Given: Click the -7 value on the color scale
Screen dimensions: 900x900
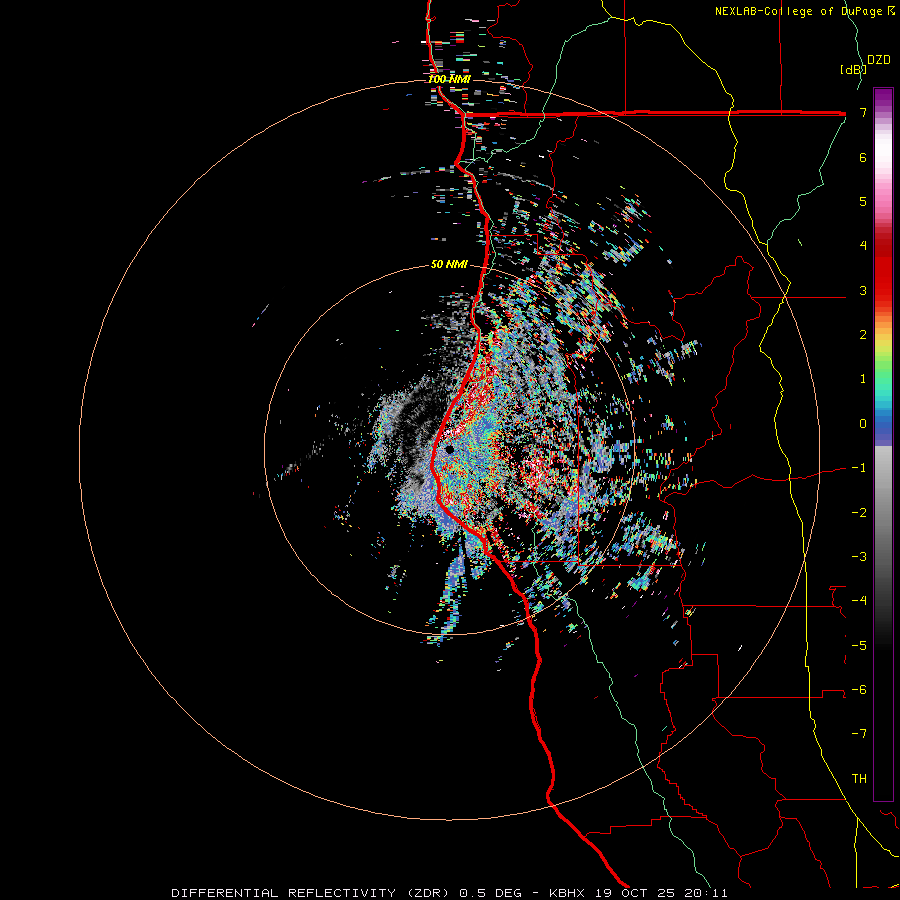Looking at the screenshot, I should tap(859, 734).
